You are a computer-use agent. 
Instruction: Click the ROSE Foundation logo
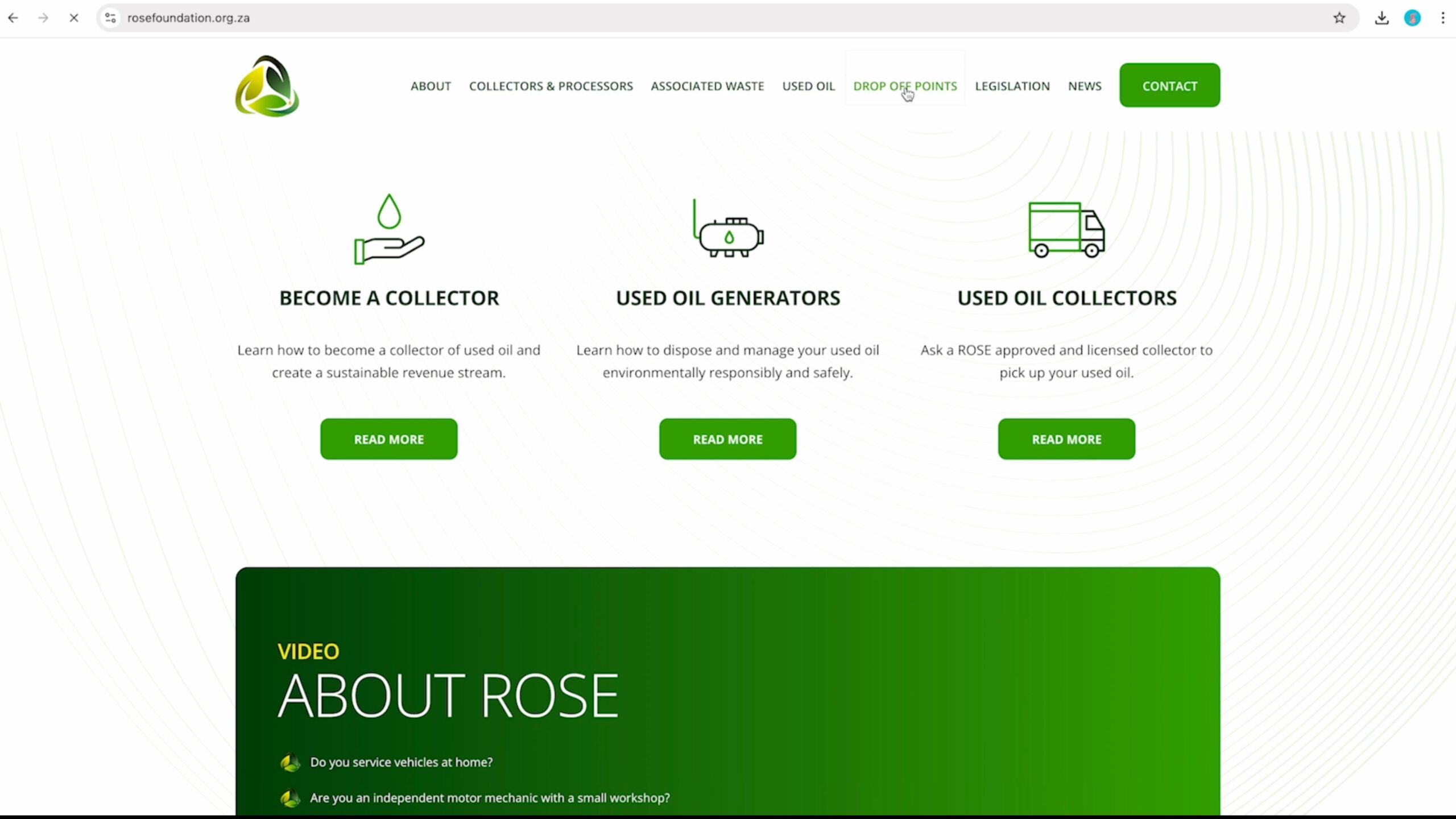click(267, 86)
